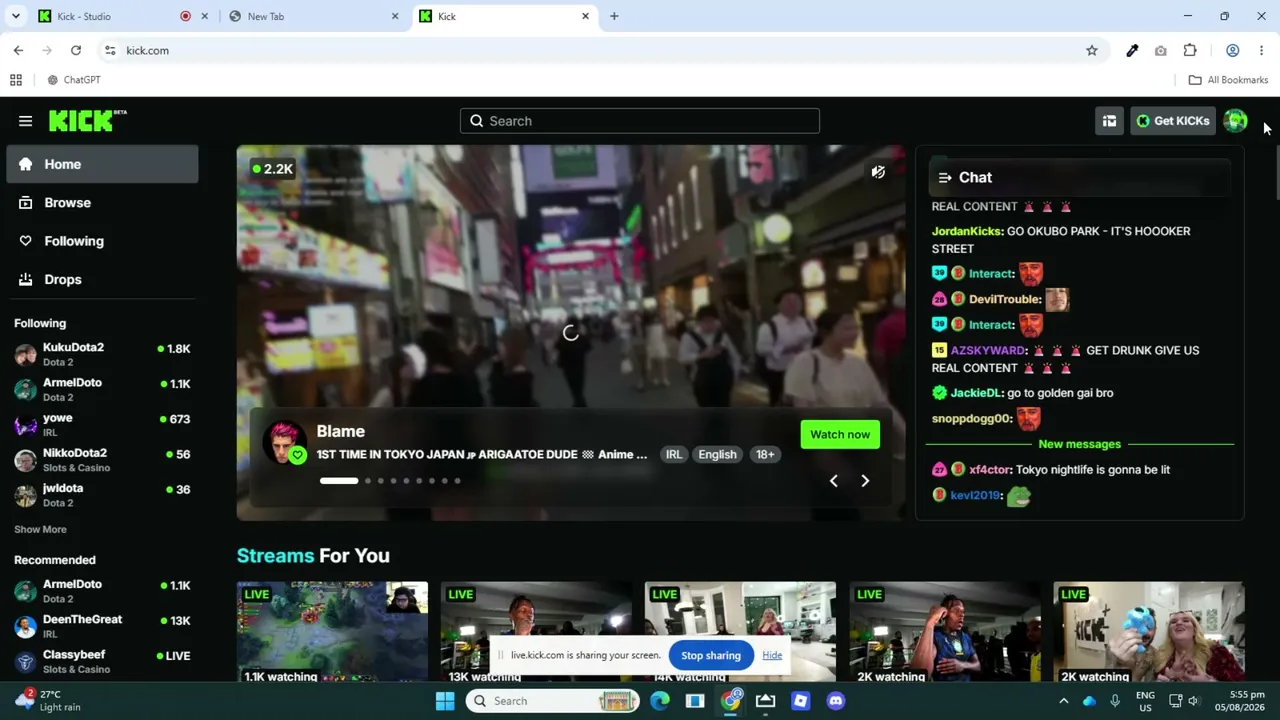The height and width of the screenshot is (720, 1280).
Task: Click the Get KICKs button
Action: pos(1173,121)
